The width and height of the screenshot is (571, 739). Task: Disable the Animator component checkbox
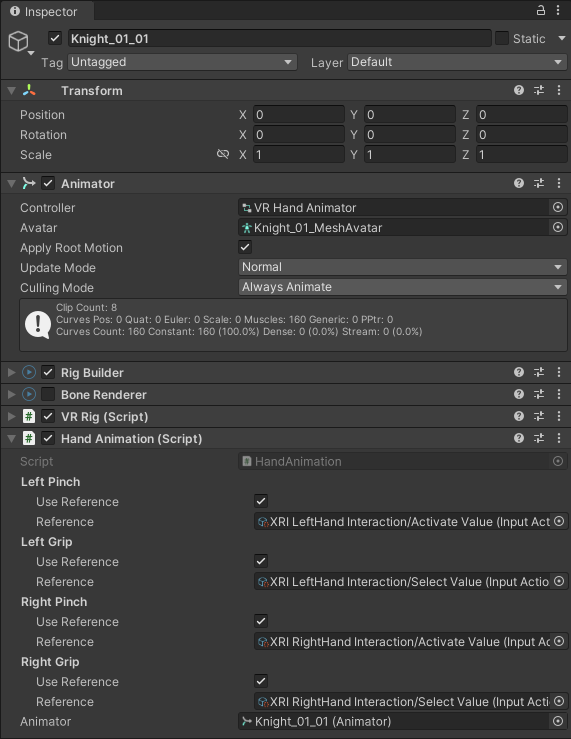(x=48, y=183)
